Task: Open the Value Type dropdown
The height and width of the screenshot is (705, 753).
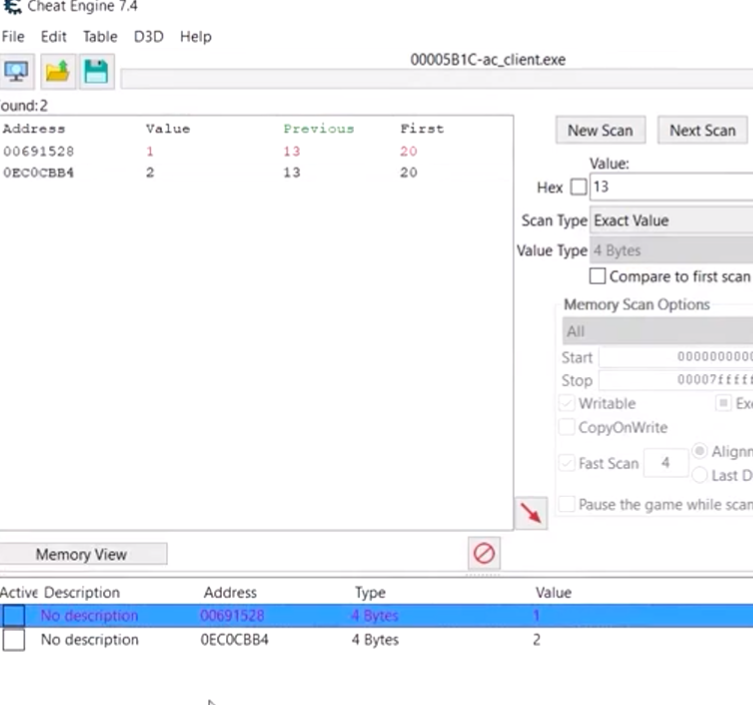Action: (x=672, y=250)
